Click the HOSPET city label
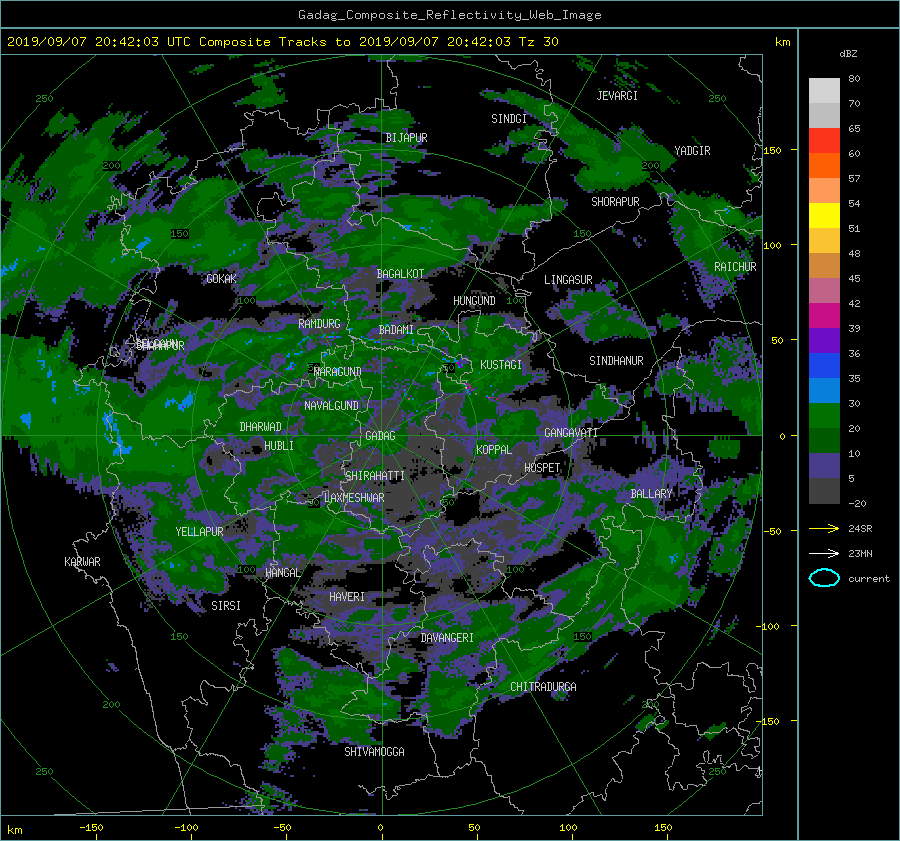Viewport: 900px width, 841px height. [542, 468]
